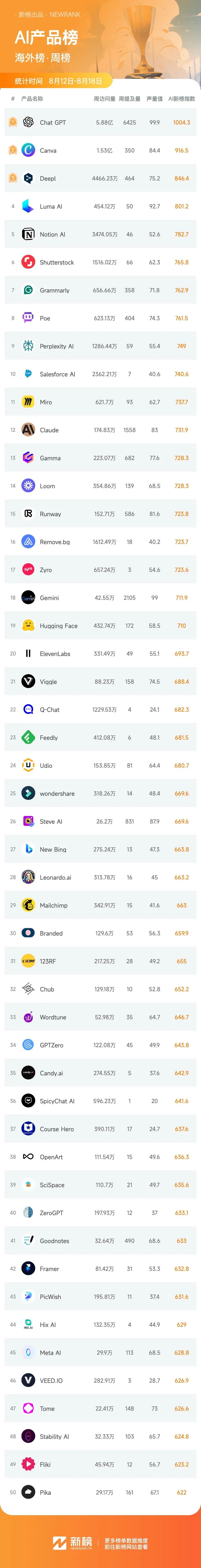Screen dimensions: 201x1568
Task: Select the ElevenLabs pause-bar icon
Action: pos(28,654)
